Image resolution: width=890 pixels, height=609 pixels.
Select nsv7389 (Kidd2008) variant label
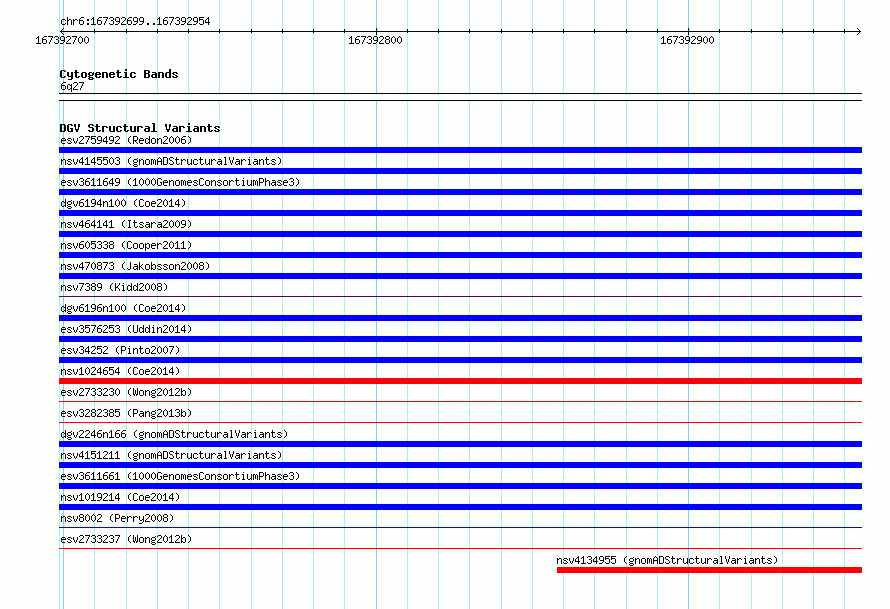[114, 287]
